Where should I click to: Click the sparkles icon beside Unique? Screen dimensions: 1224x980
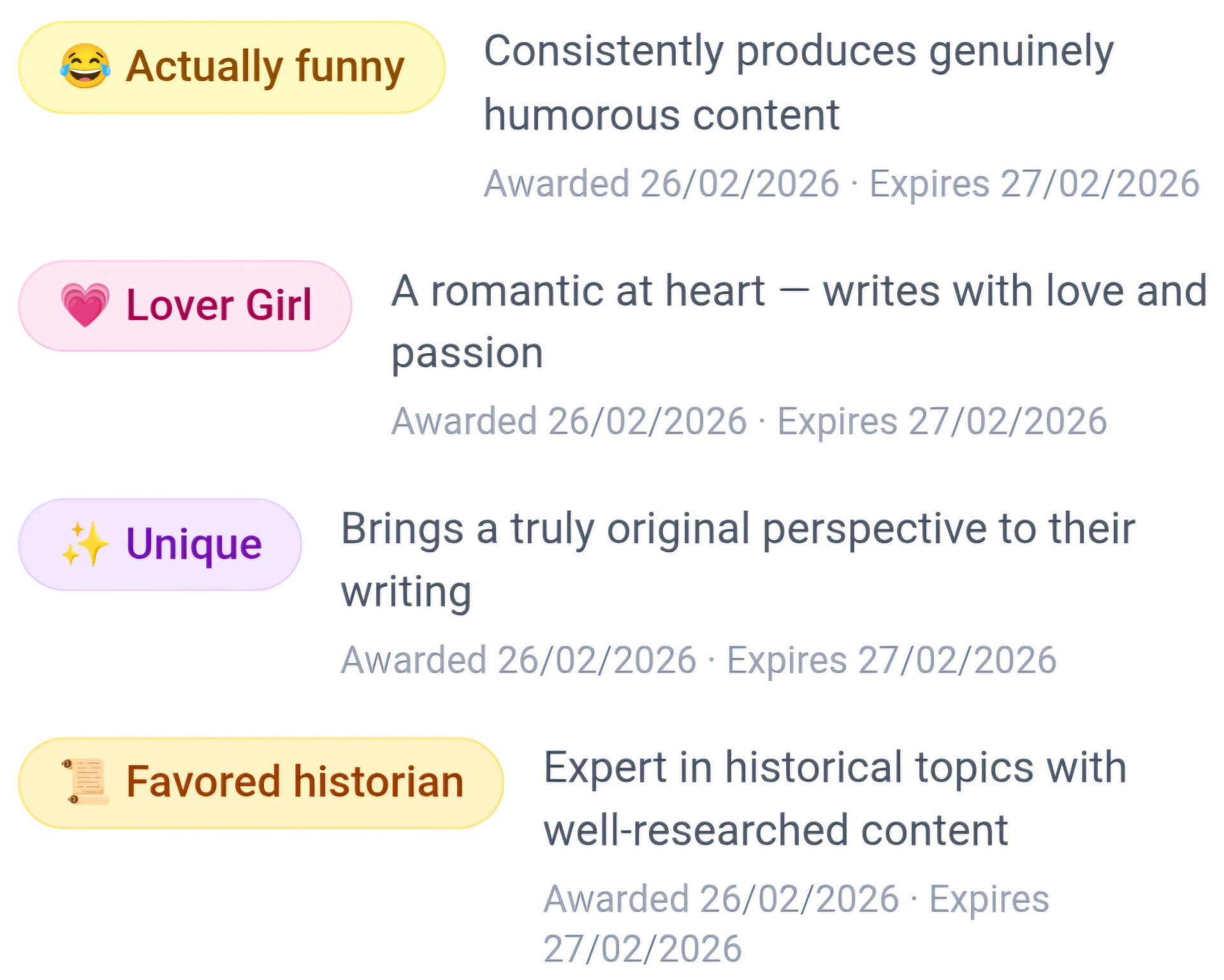pos(85,544)
